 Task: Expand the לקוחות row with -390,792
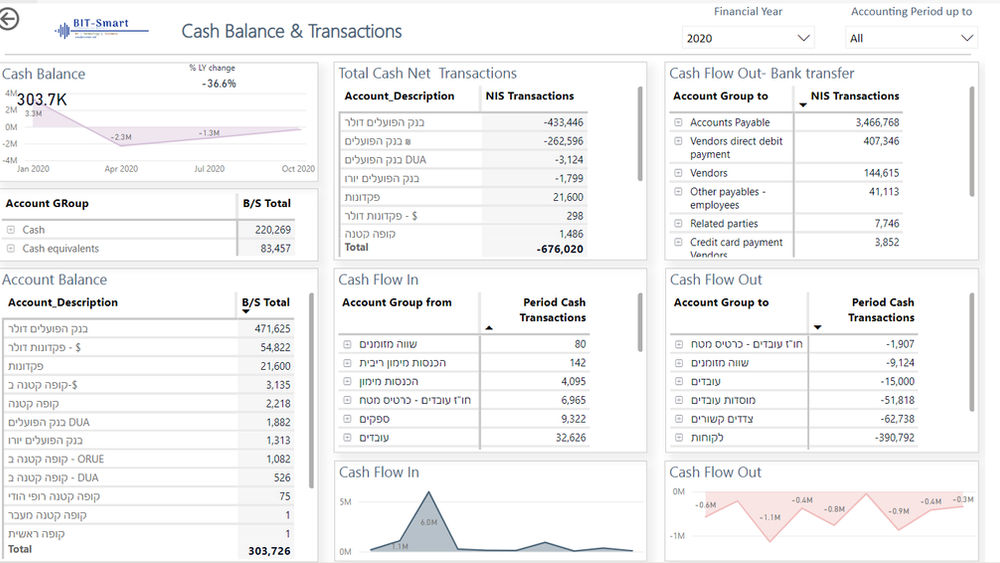[679, 437]
